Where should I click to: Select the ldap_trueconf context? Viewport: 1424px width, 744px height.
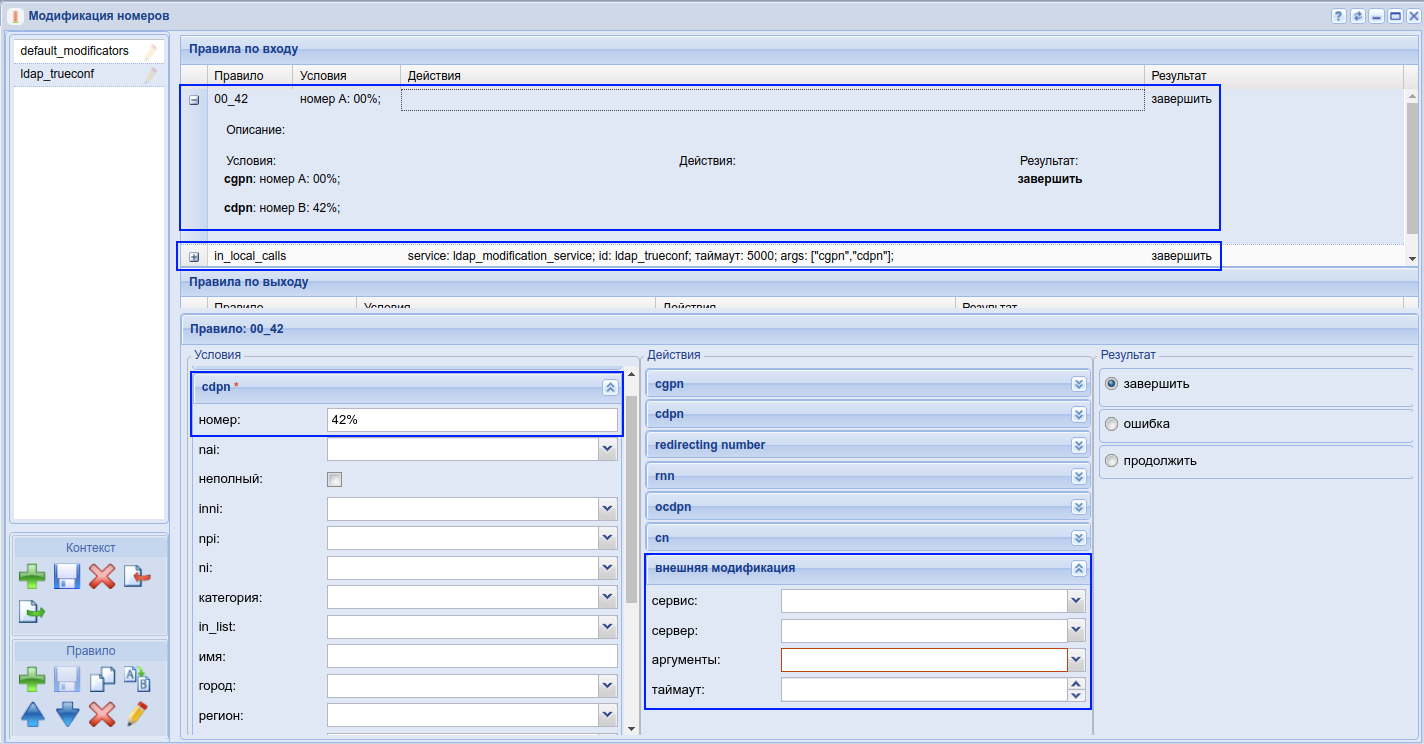click(x=57, y=74)
